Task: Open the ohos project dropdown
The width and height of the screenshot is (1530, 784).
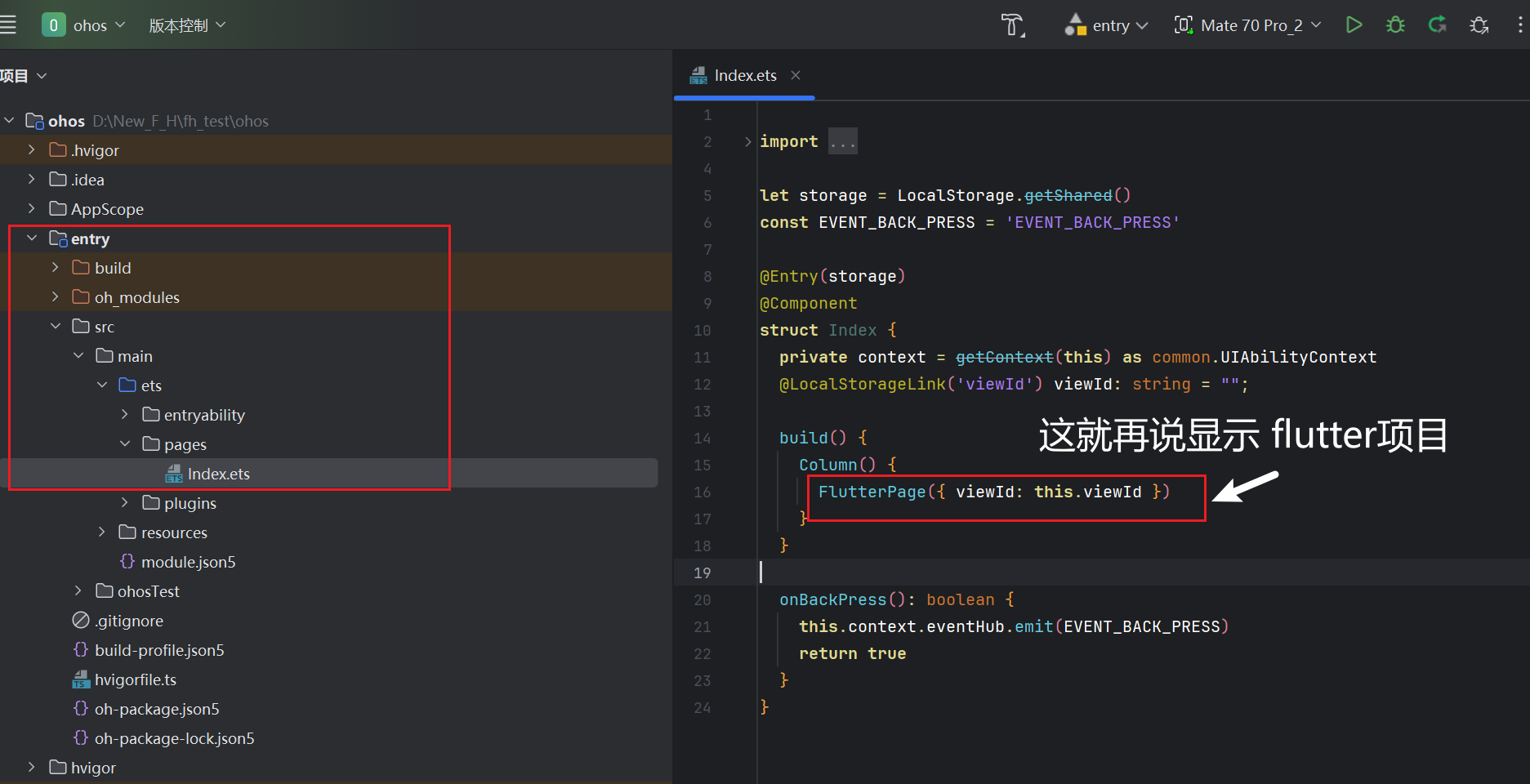Action: (x=99, y=25)
